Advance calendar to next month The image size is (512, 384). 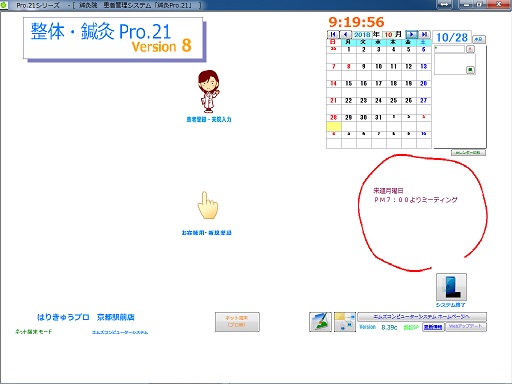[x=412, y=34]
